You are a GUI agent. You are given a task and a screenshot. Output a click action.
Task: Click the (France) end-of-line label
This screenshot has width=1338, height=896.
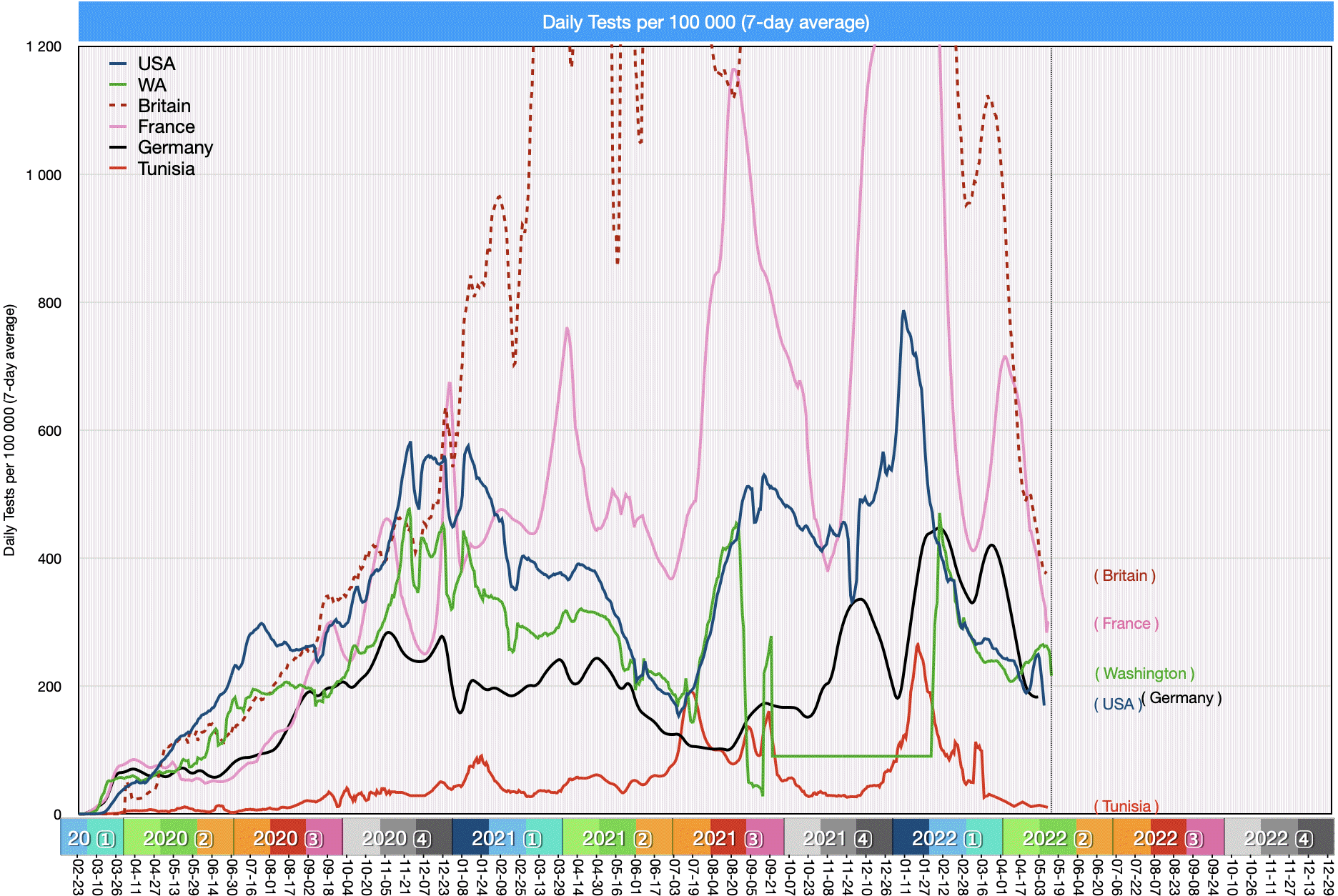point(1126,624)
